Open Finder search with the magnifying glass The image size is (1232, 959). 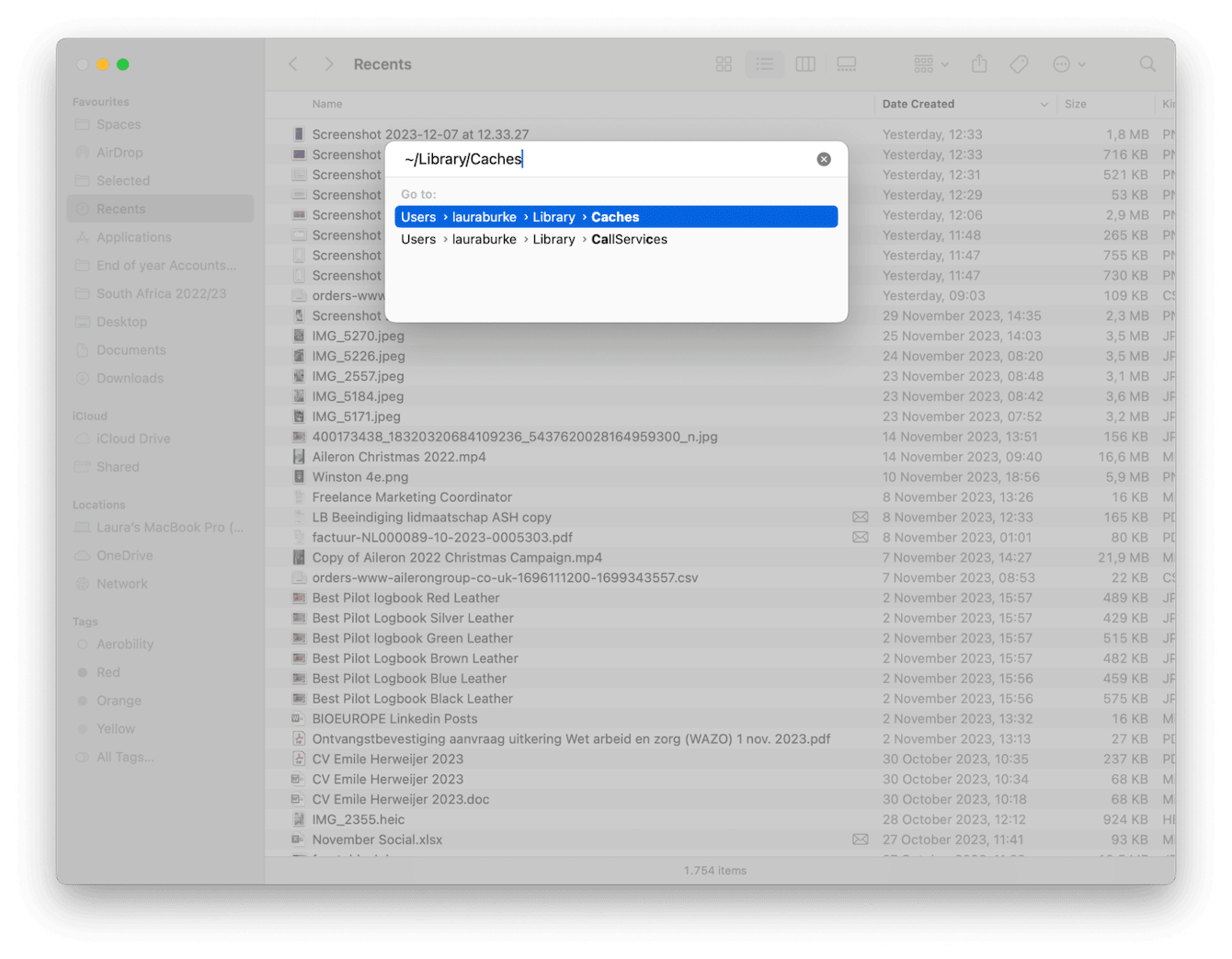(1146, 63)
